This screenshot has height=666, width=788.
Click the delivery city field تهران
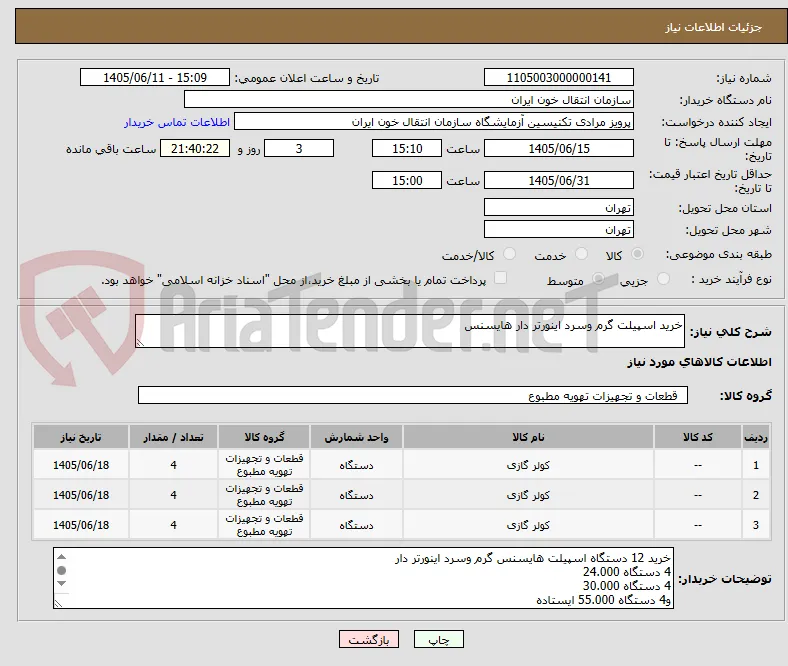point(558,229)
